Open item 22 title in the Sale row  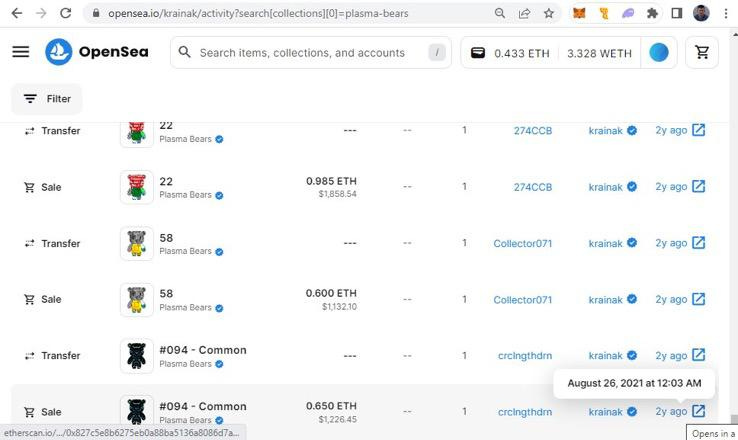(166, 181)
